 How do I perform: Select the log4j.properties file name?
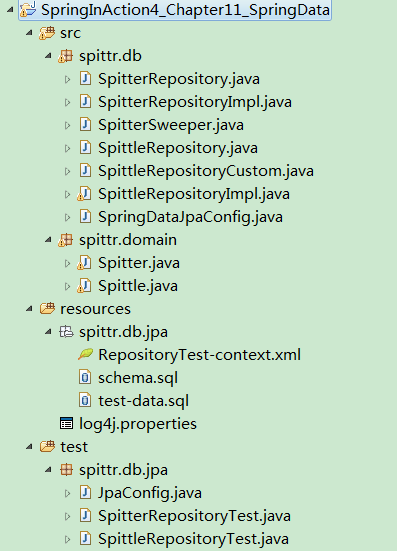(138, 424)
